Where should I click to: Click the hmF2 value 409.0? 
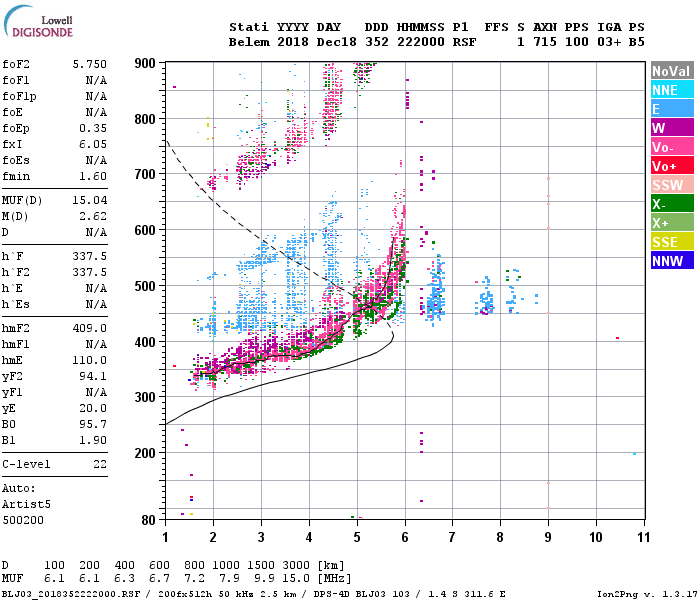click(90, 329)
